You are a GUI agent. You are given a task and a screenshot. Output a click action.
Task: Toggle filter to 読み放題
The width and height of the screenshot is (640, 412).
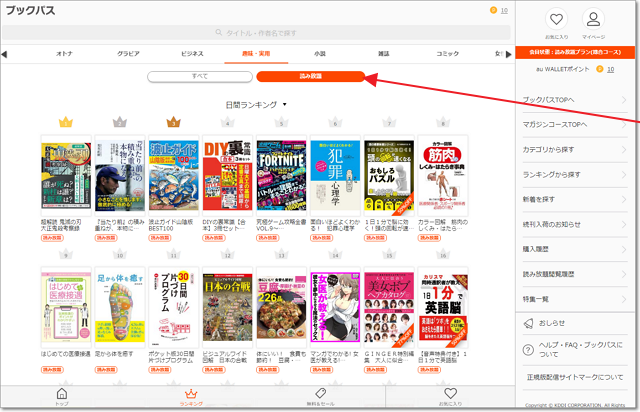(309, 76)
